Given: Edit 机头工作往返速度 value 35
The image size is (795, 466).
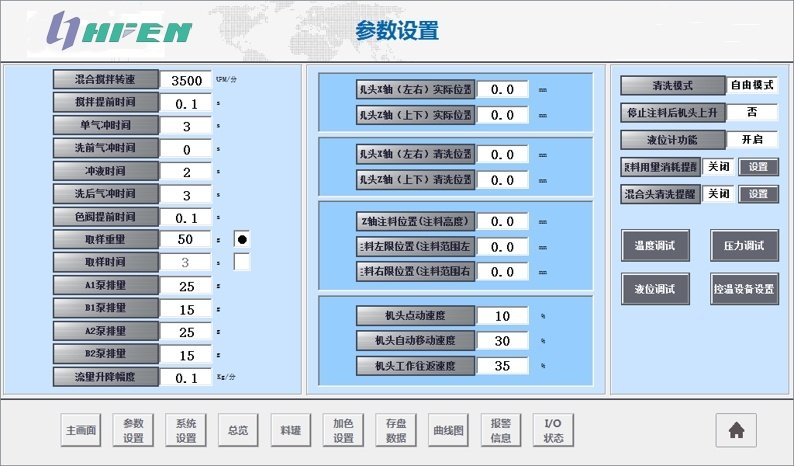Looking at the screenshot, I should click(502, 366).
